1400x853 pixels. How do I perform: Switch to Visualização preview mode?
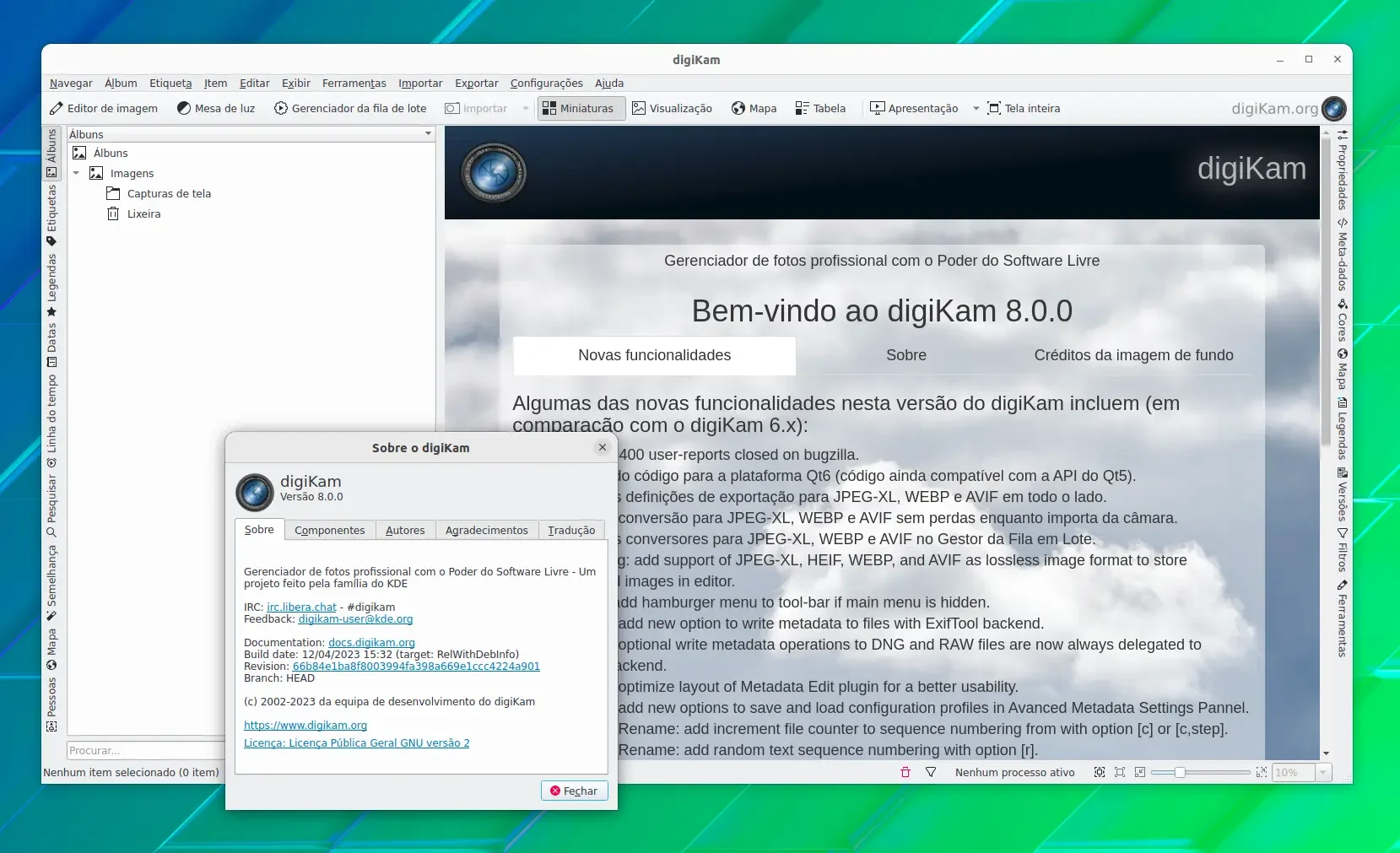click(x=673, y=108)
